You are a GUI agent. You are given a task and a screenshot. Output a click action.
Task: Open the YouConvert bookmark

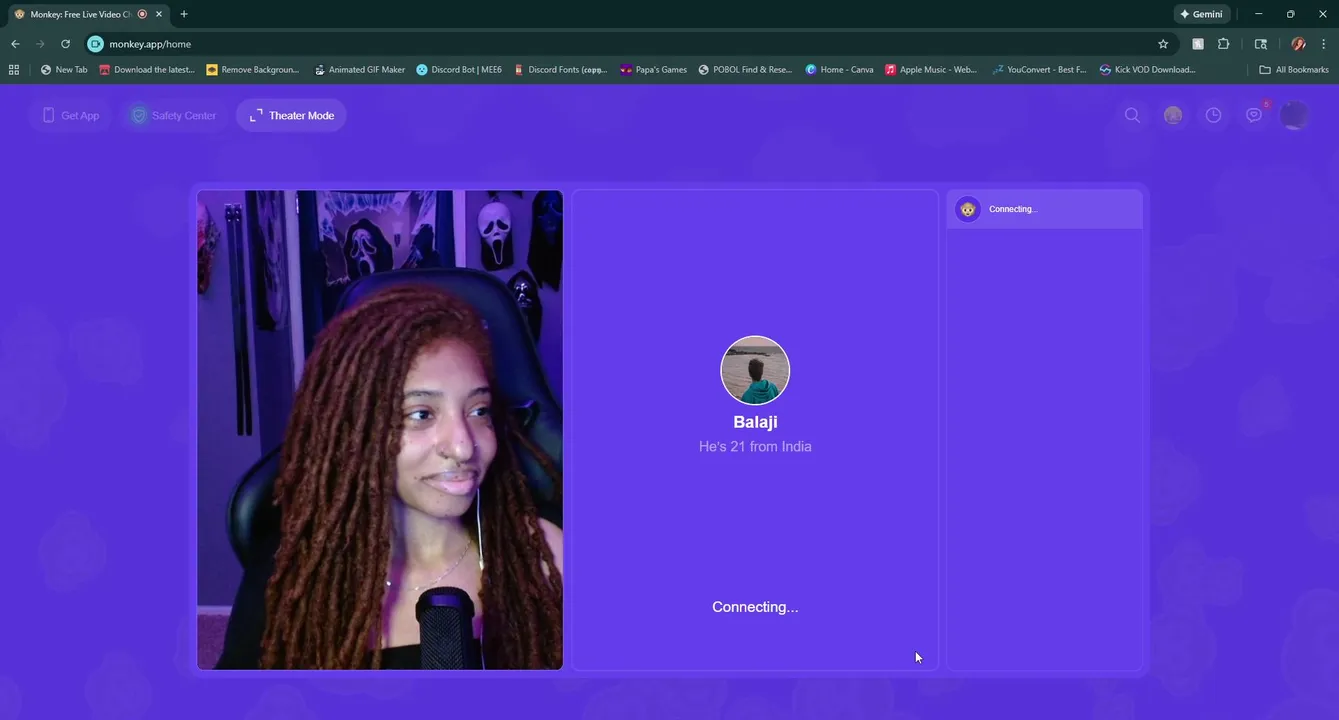click(1040, 70)
